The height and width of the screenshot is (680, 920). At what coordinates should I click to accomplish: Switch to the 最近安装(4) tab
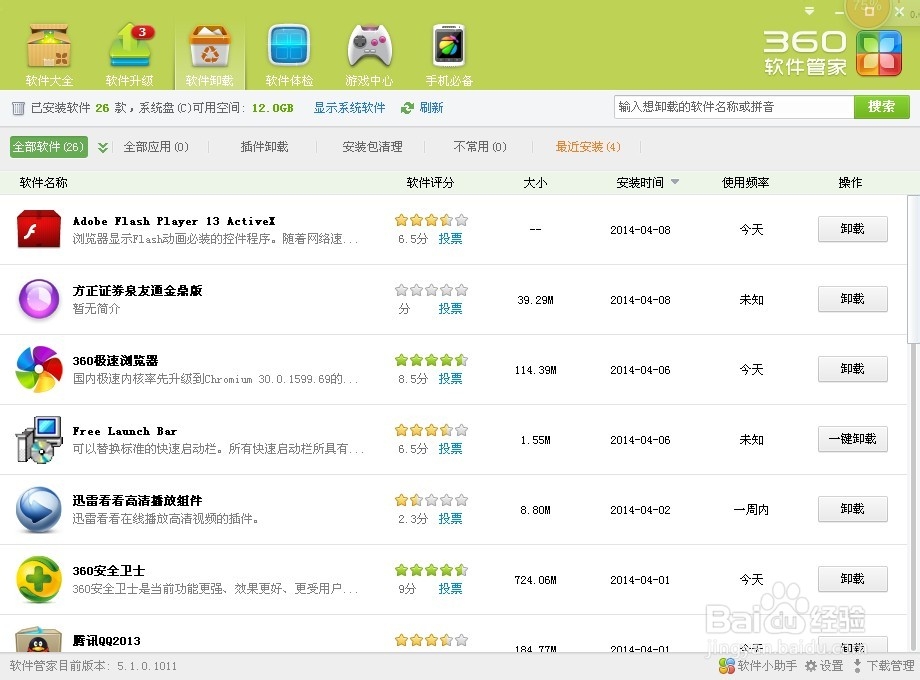coord(587,146)
